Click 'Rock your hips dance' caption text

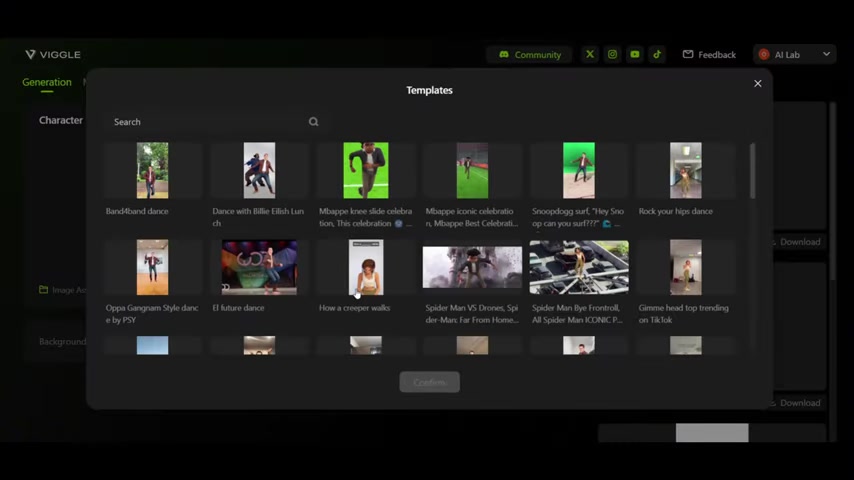coord(675,211)
